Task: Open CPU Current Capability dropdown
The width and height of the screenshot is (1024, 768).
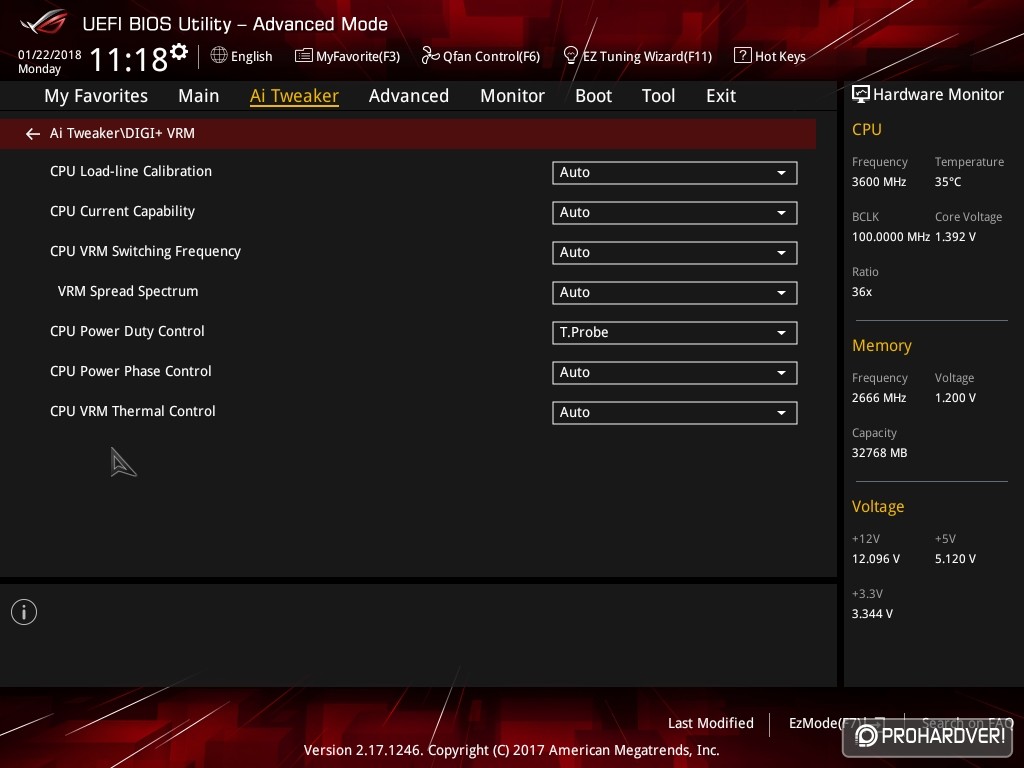Action: (x=675, y=212)
